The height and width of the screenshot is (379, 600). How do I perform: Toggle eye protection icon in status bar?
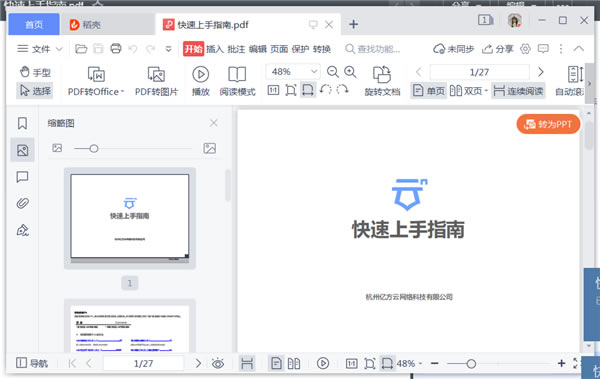218,363
